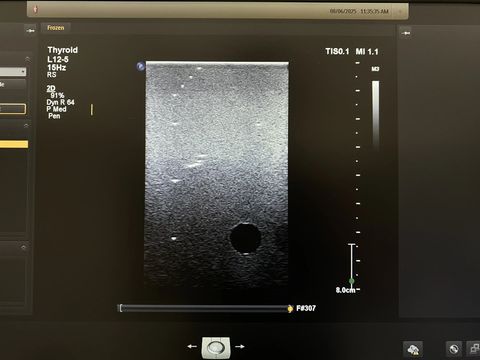Click the left arrow beside the trackball

tap(192, 347)
